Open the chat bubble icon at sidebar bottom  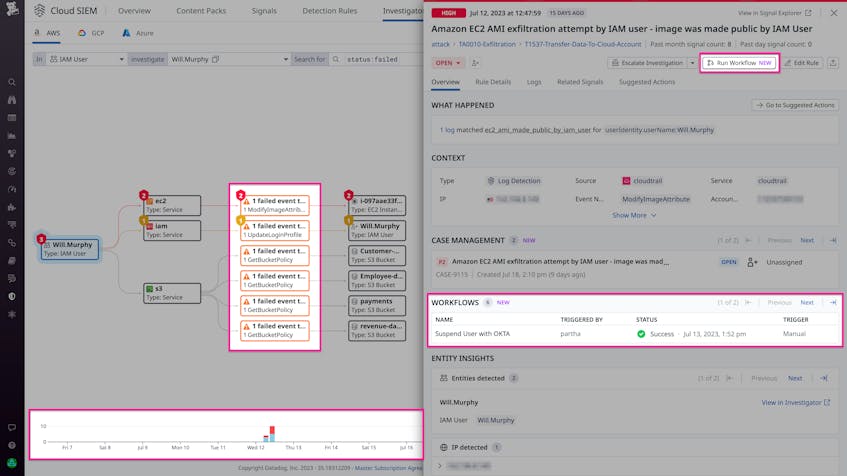(x=12, y=427)
